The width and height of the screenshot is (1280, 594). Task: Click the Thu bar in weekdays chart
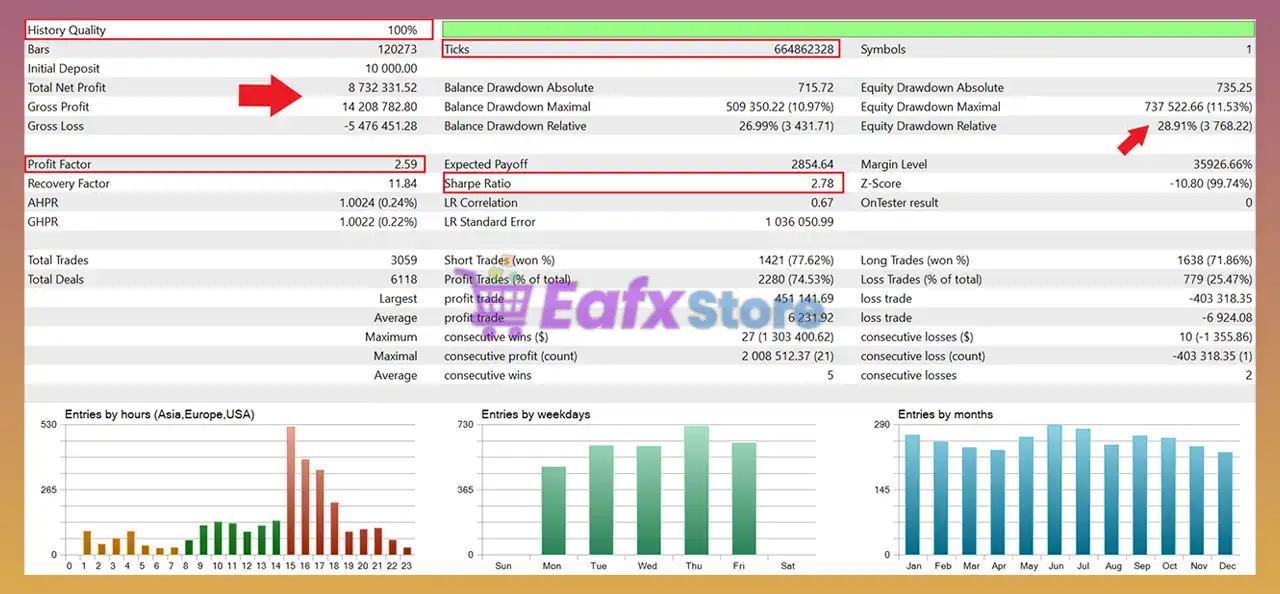[696, 491]
